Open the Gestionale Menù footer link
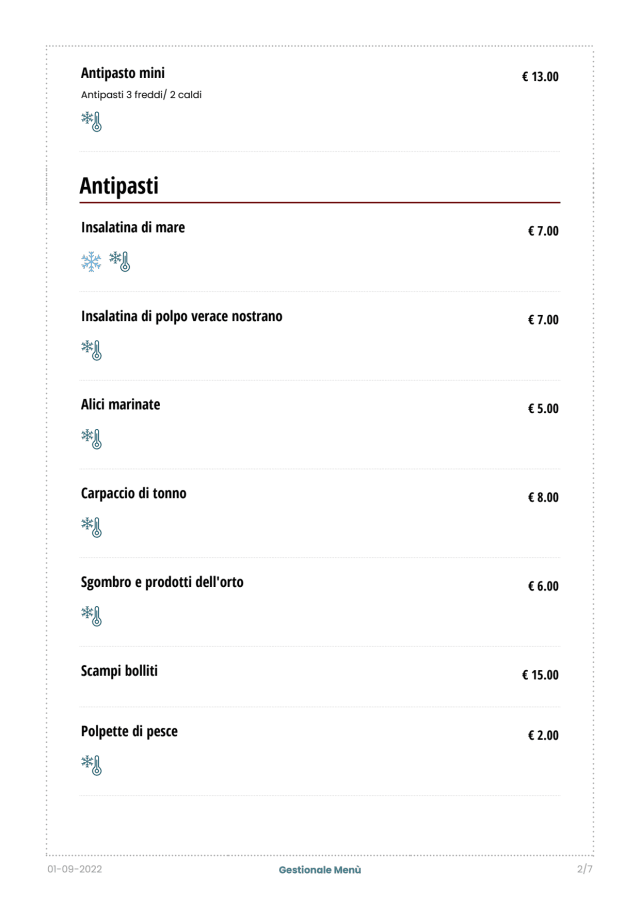The image size is (640, 905). [320, 870]
